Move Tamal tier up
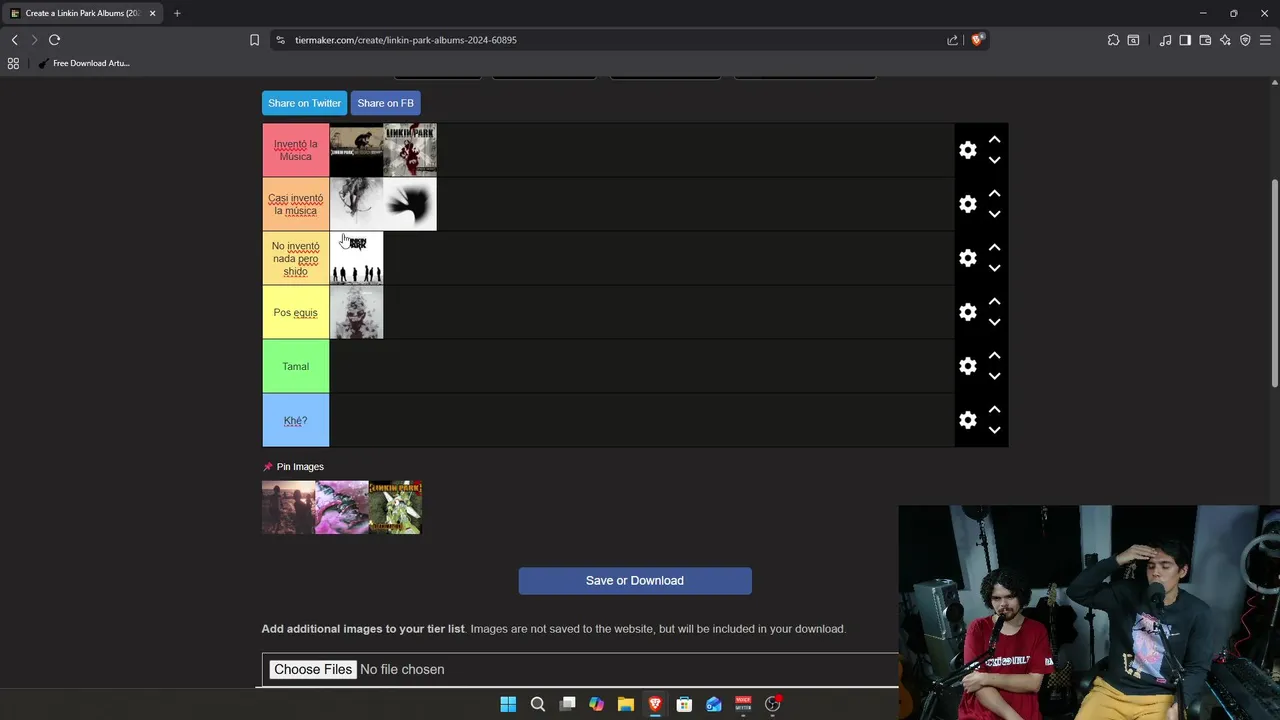 coord(994,356)
